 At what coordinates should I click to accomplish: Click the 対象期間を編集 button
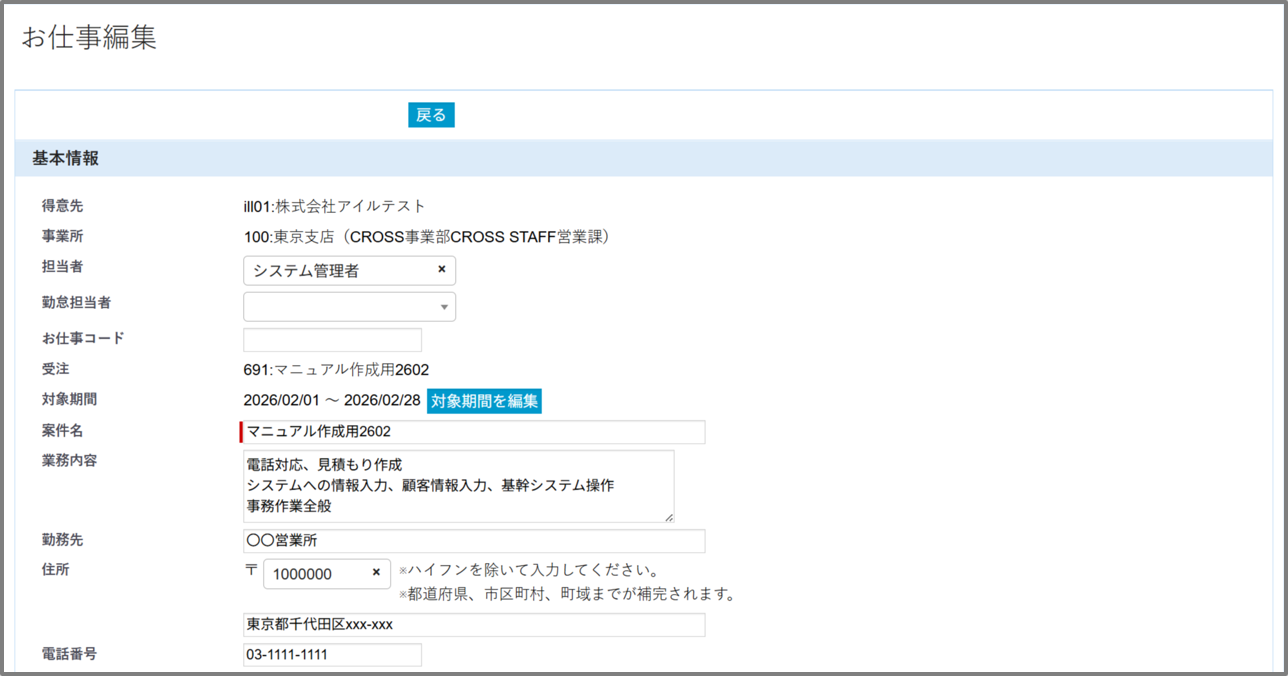click(485, 401)
